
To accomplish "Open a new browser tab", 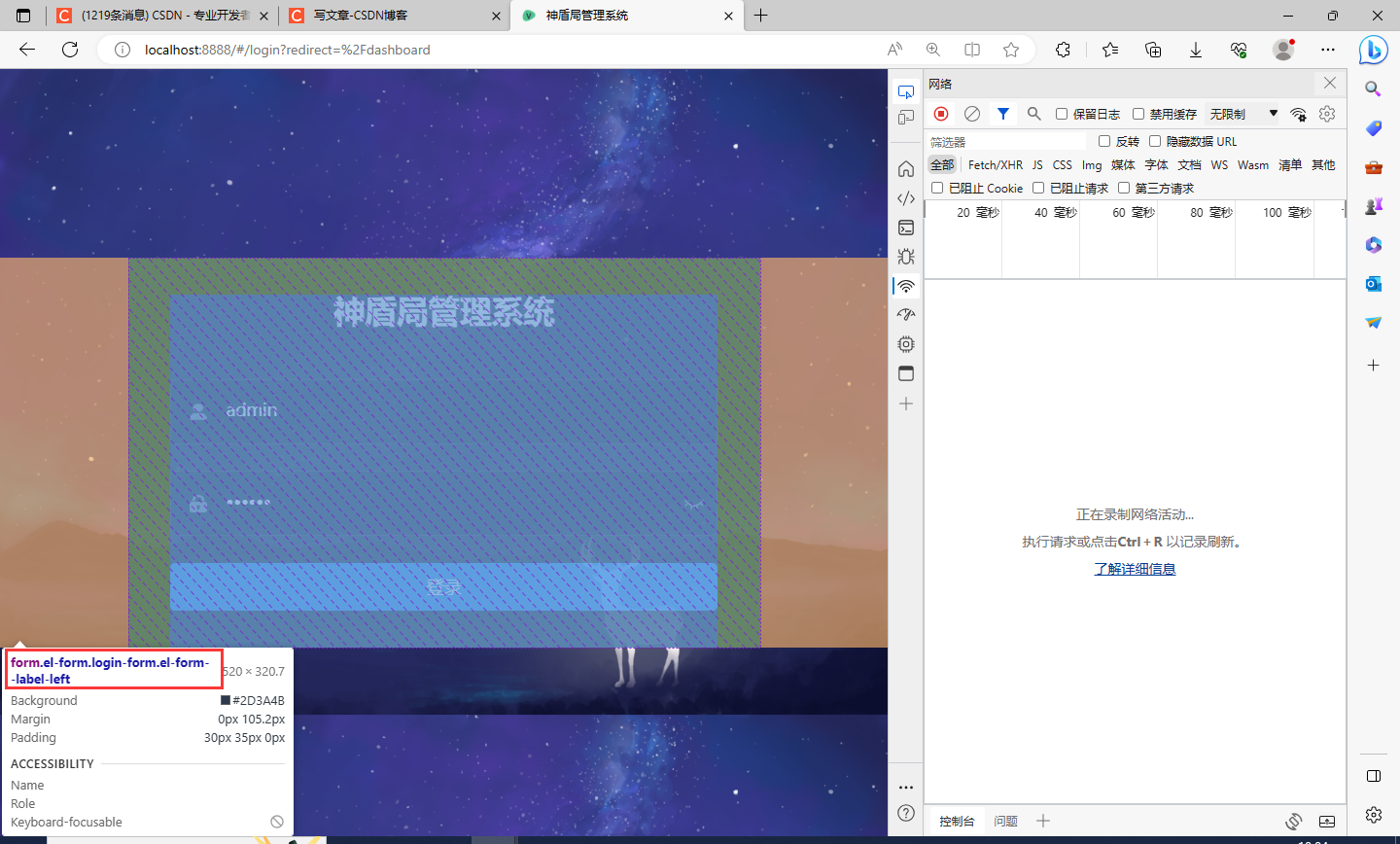I will 760,16.
